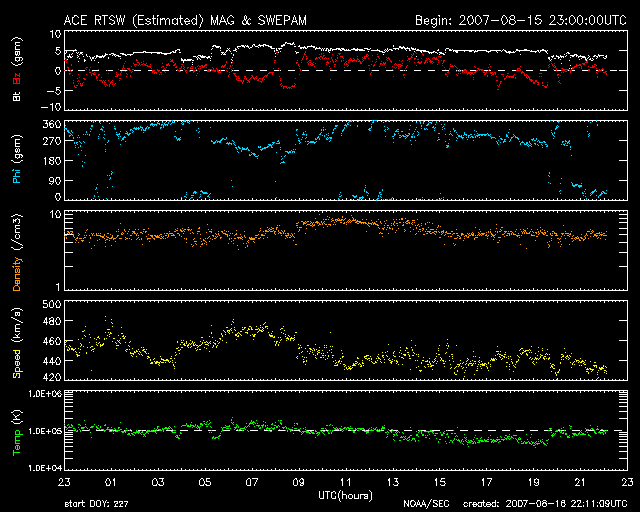Click the '11' hour tick label
Screen dimensions: 640x512
pos(346,482)
